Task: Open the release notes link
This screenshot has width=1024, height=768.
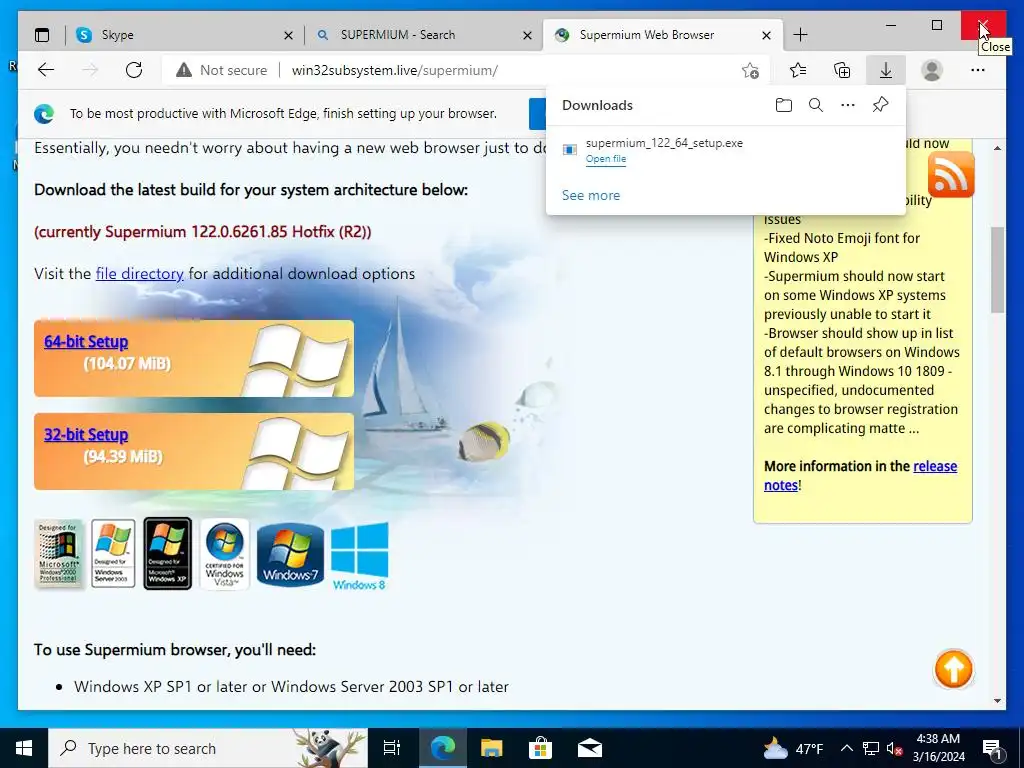Action: pyautogui.click(x=860, y=475)
